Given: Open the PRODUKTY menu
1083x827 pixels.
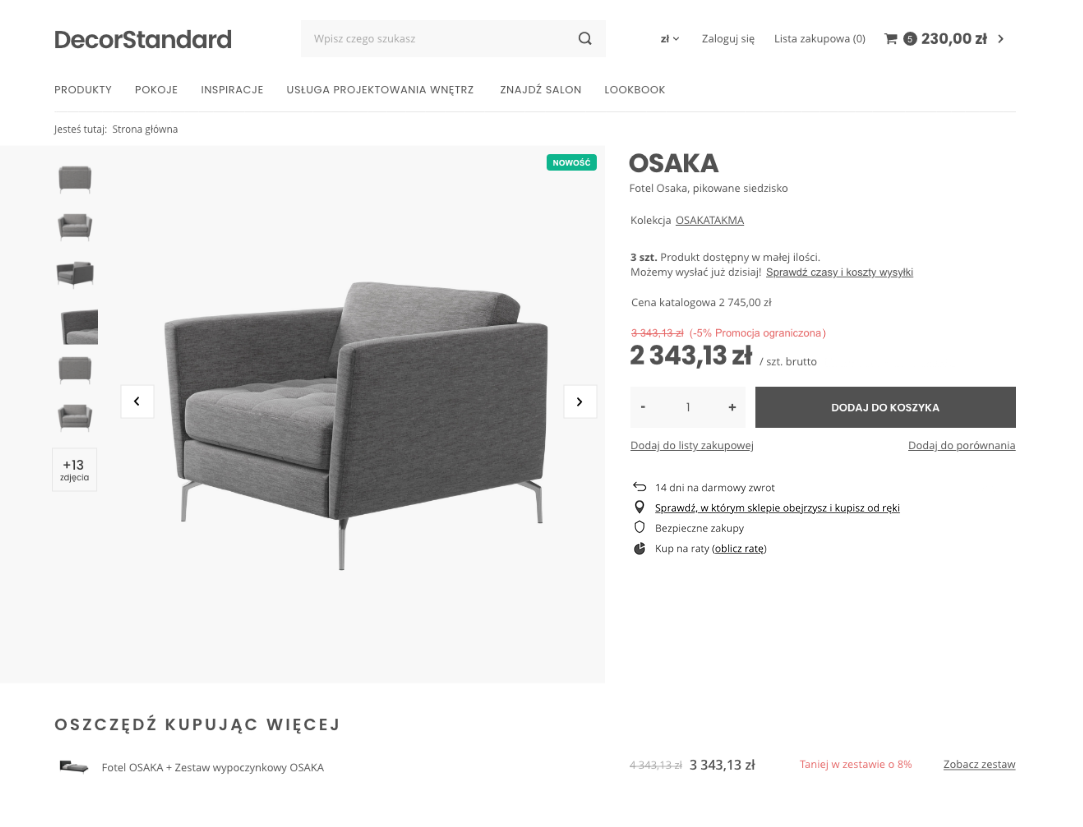Looking at the screenshot, I should point(83,90).
